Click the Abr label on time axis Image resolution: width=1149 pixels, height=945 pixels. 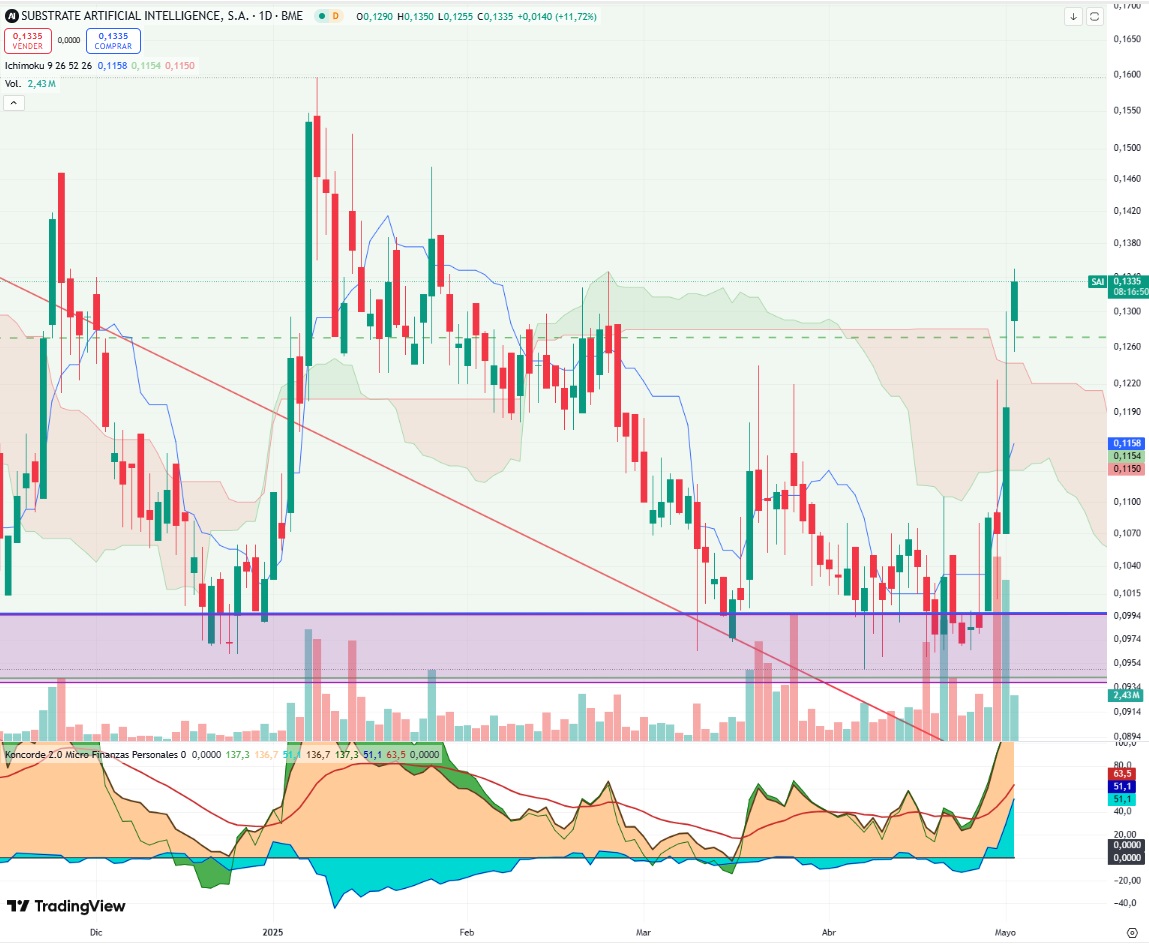(x=829, y=933)
